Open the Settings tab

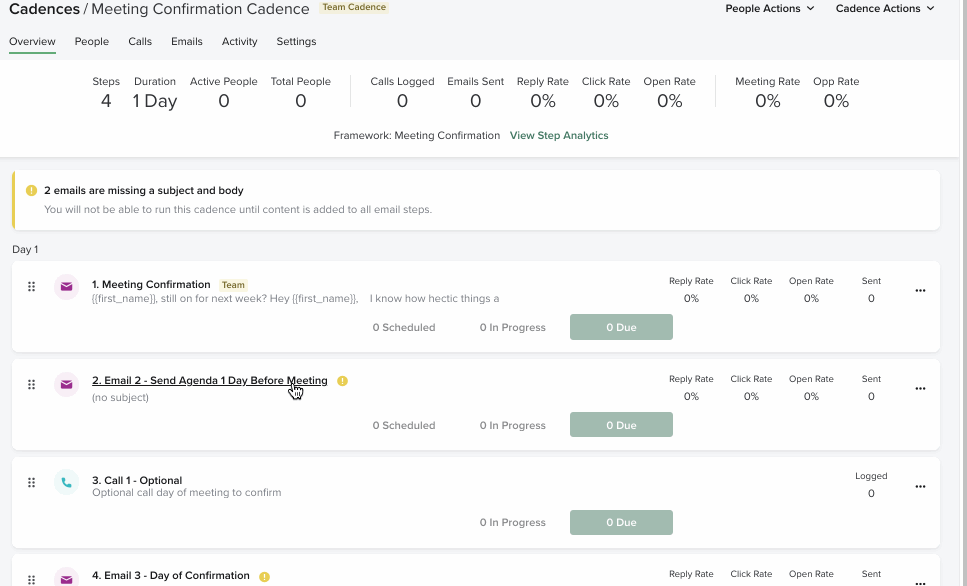point(296,42)
